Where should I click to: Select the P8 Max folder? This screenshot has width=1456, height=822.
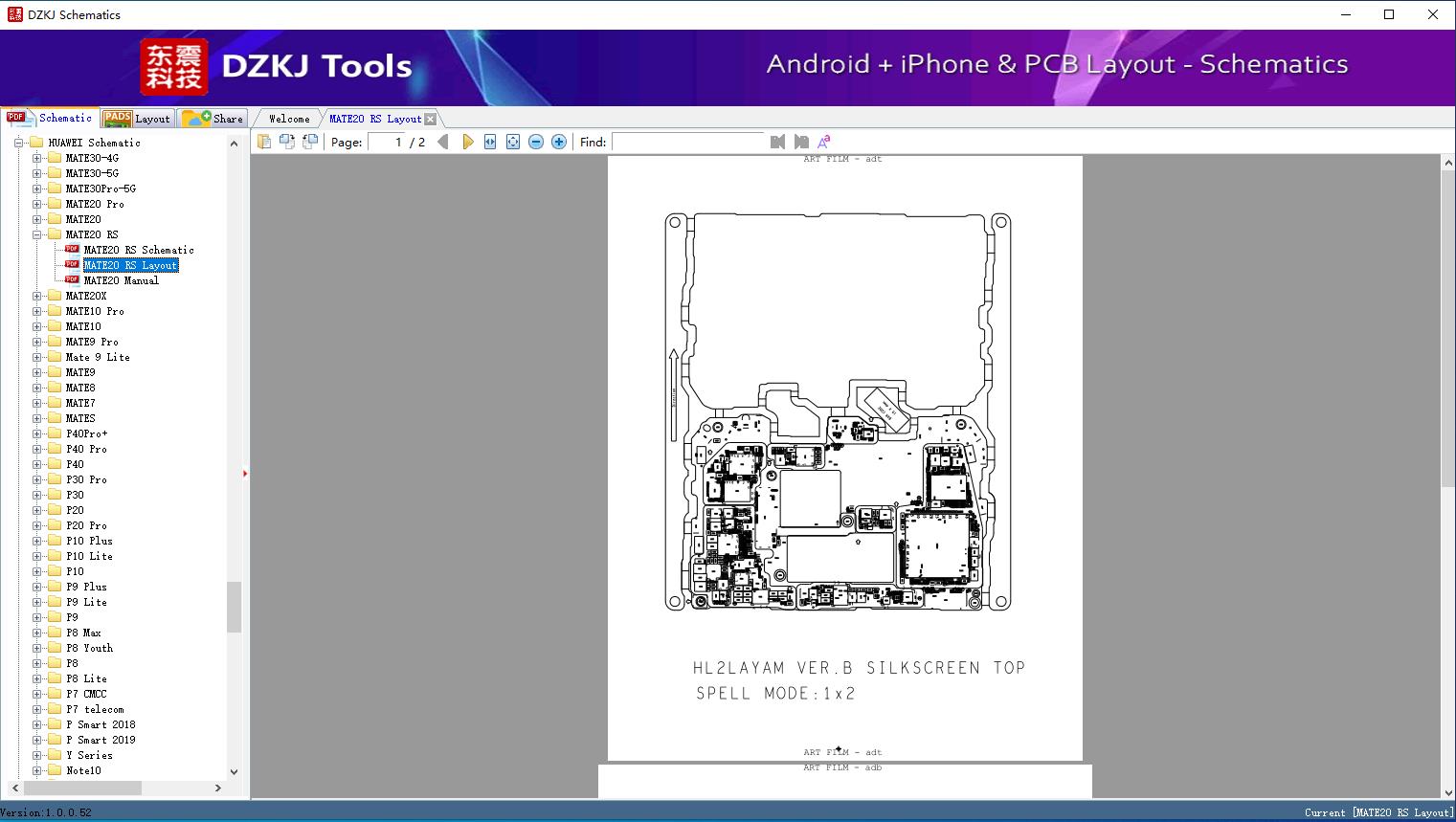click(x=83, y=633)
